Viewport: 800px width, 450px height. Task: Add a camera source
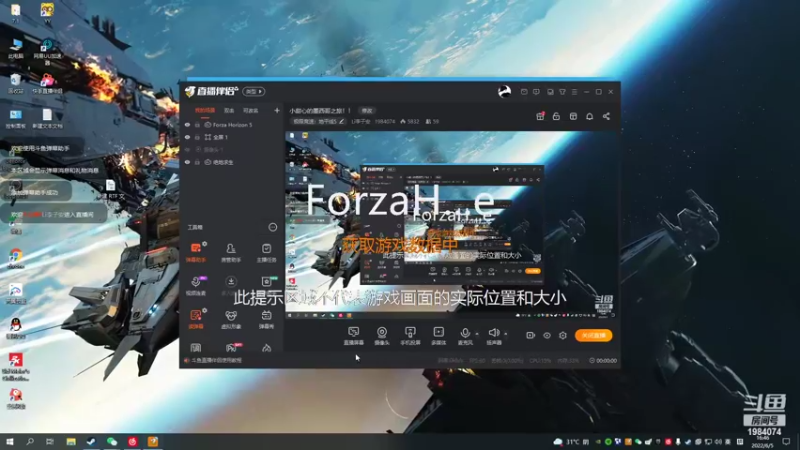[x=382, y=336]
